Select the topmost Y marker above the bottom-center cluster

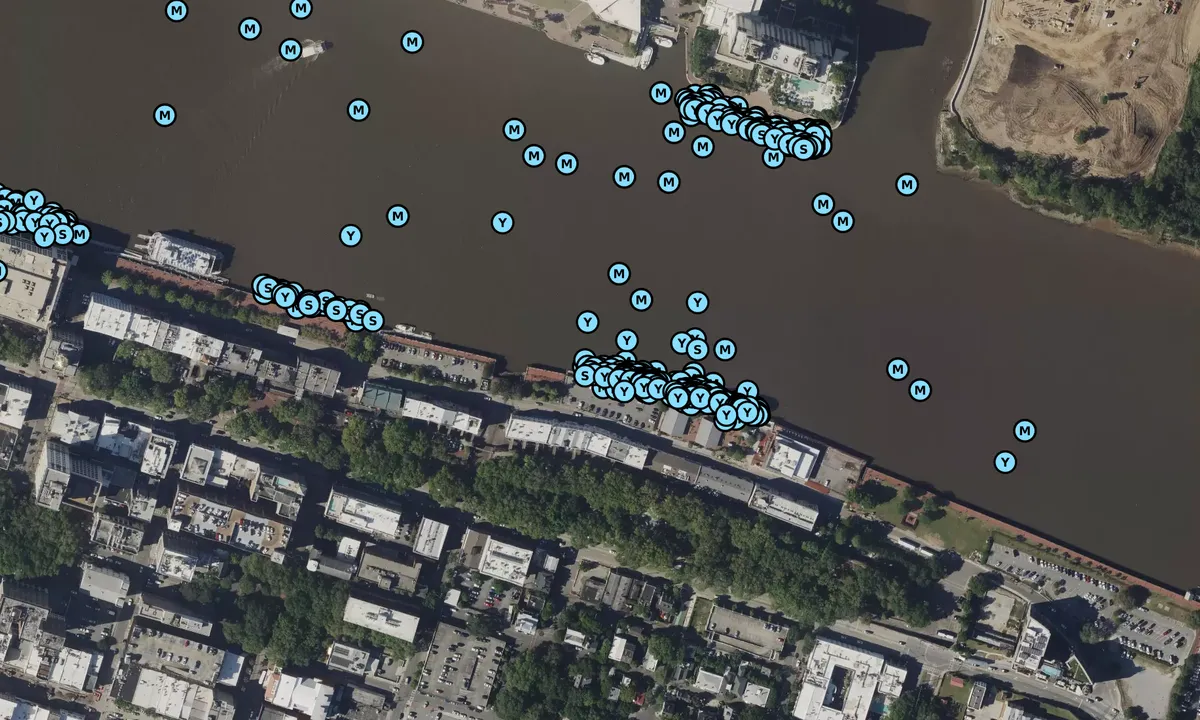pos(697,302)
